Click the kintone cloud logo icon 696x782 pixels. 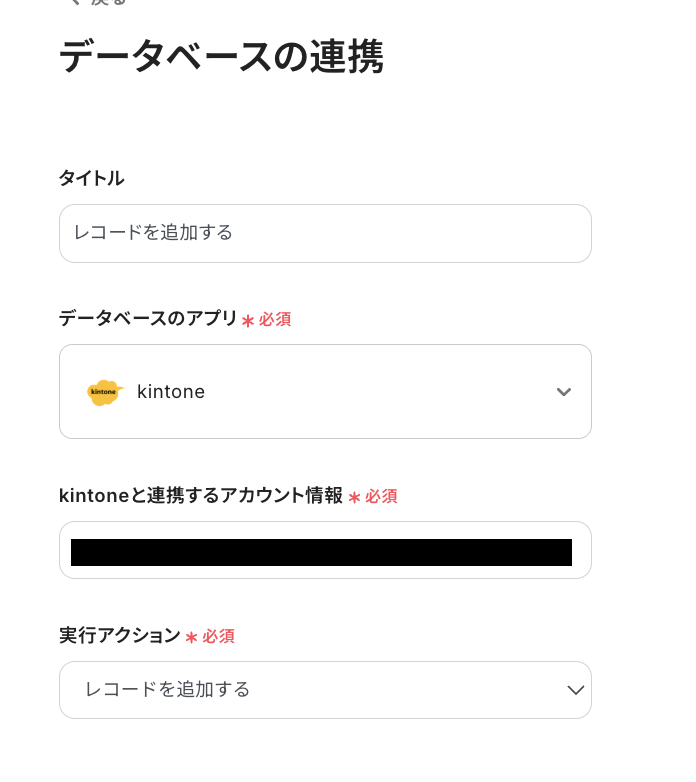click(x=104, y=392)
